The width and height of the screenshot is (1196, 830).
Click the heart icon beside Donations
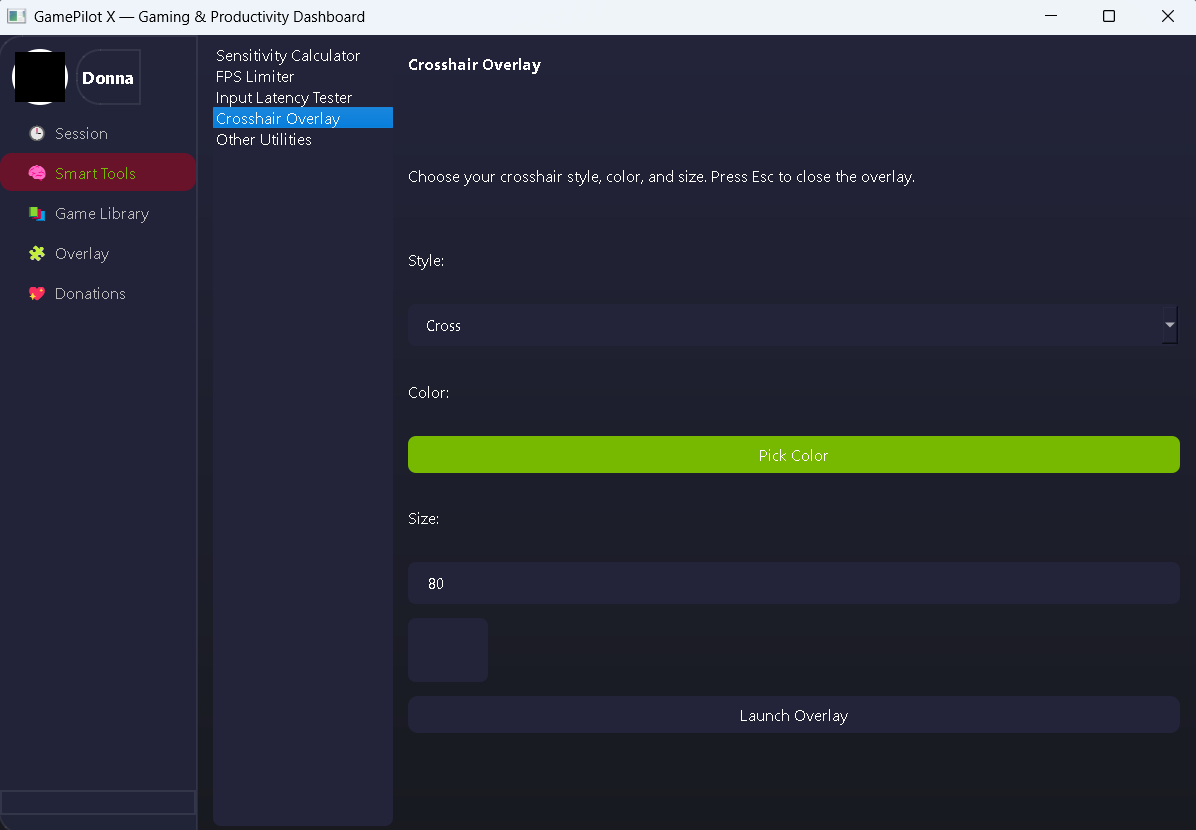[x=37, y=294]
